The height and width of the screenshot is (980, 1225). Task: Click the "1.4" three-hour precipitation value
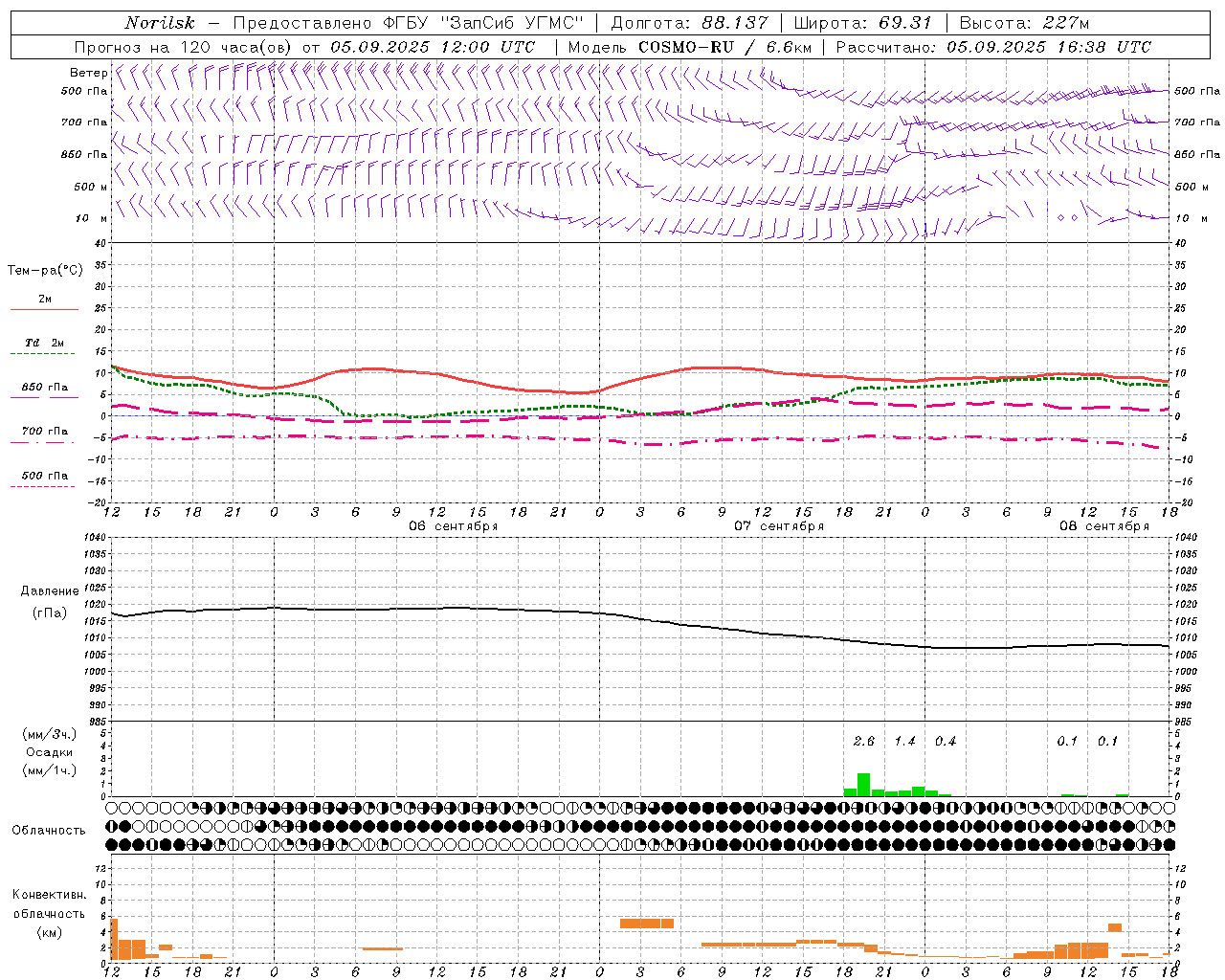pos(904,741)
